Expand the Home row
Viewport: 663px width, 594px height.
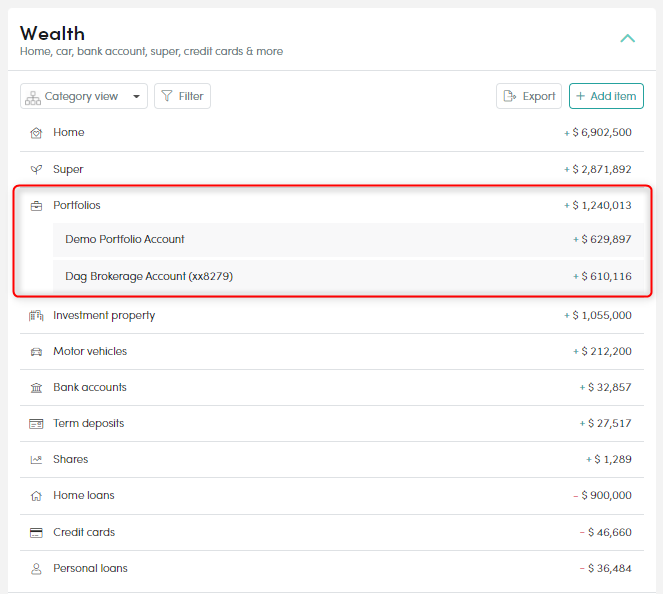(x=332, y=133)
